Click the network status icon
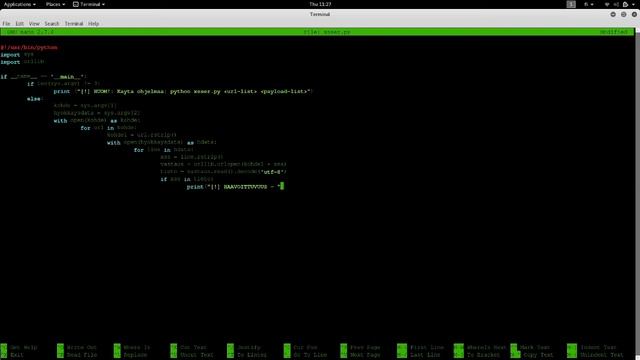Screen dimensions: 640x360 (x=607, y=4)
